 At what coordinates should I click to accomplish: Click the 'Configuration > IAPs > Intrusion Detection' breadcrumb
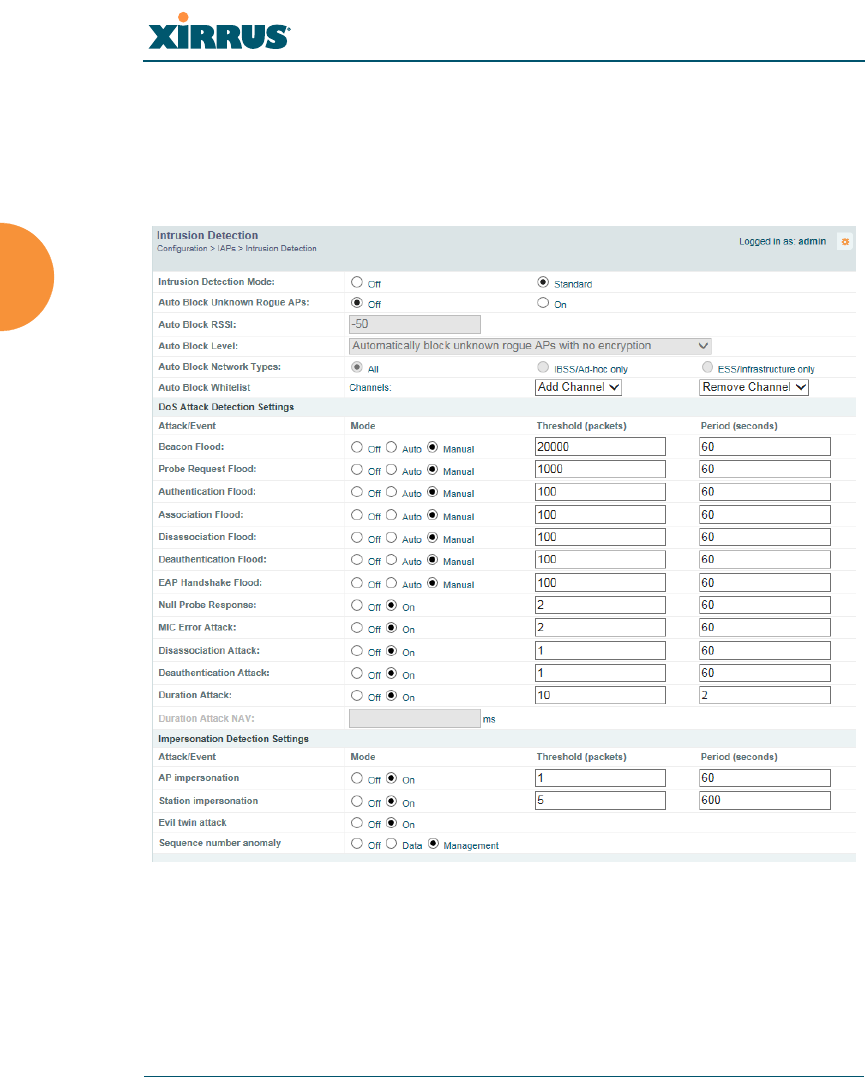pos(237,249)
